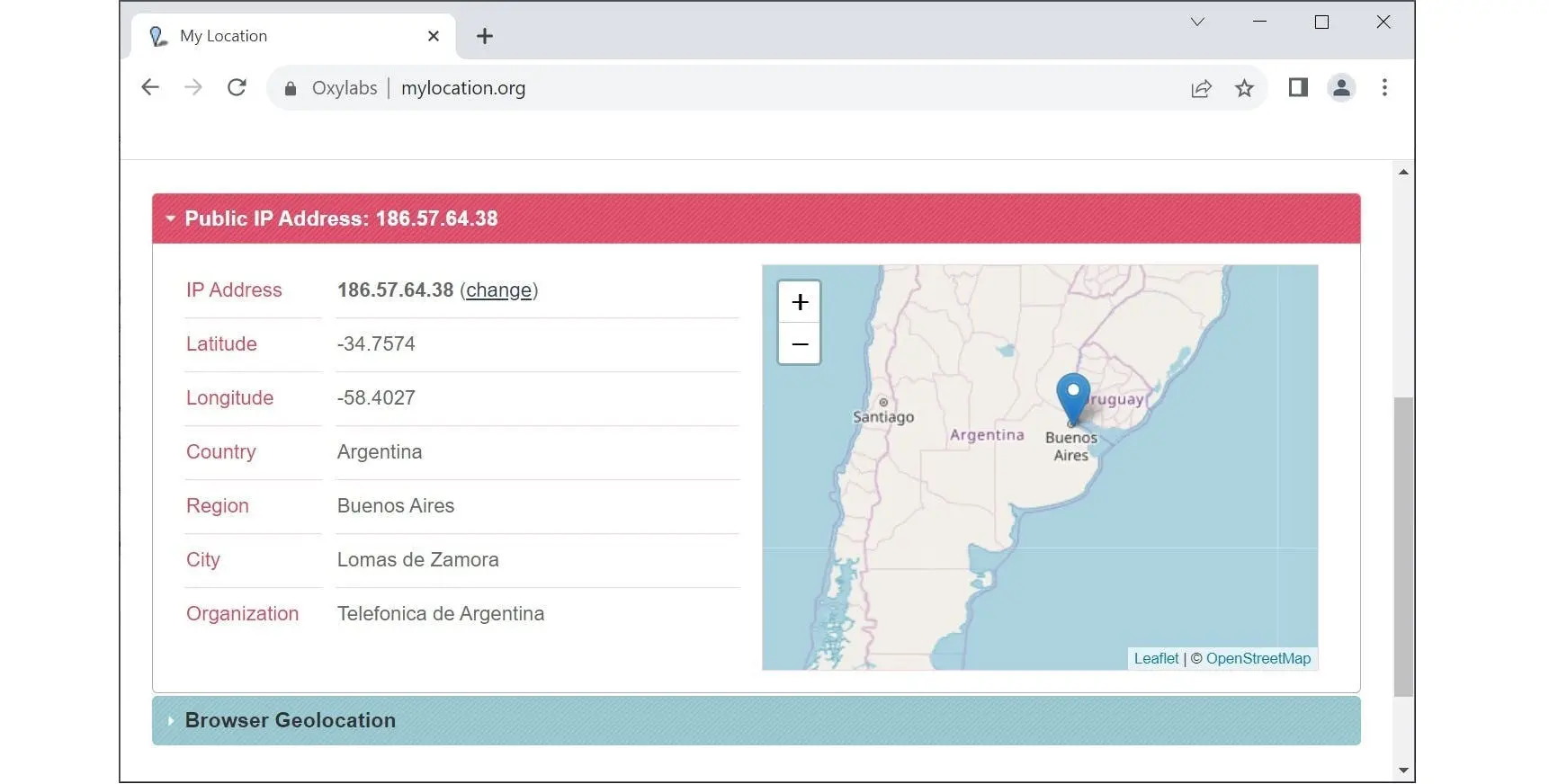1549x784 pixels.
Task: Reload the current page
Action: tap(237, 87)
